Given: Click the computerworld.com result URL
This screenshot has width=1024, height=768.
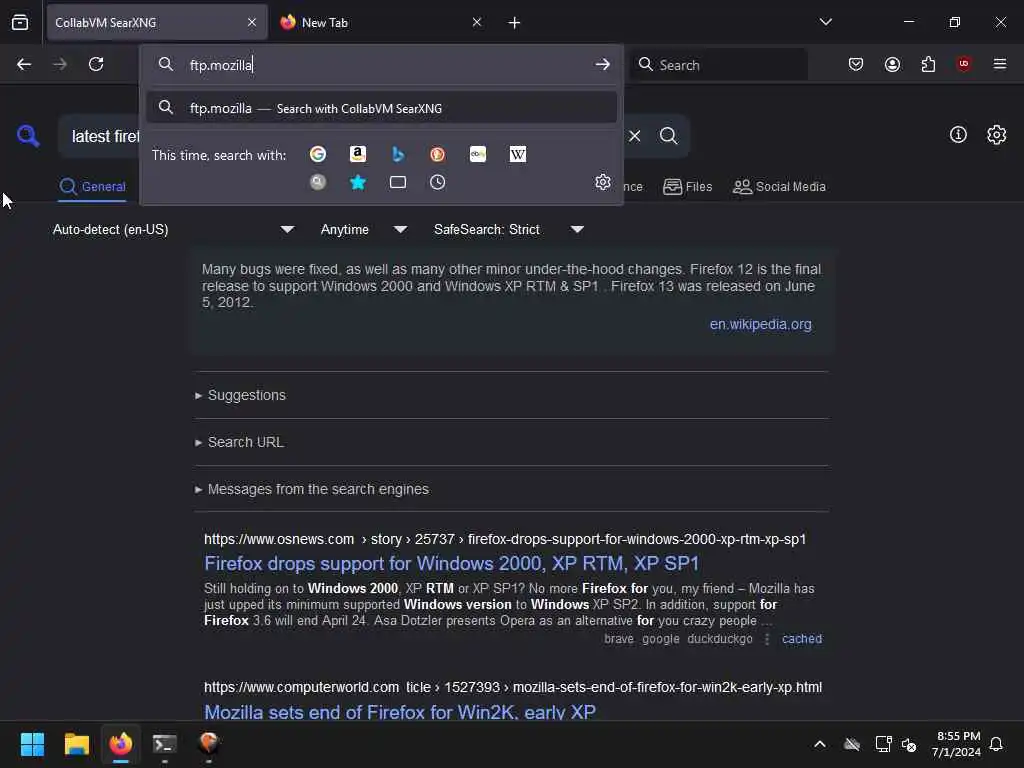Looking at the screenshot, I should coord(513,687).
